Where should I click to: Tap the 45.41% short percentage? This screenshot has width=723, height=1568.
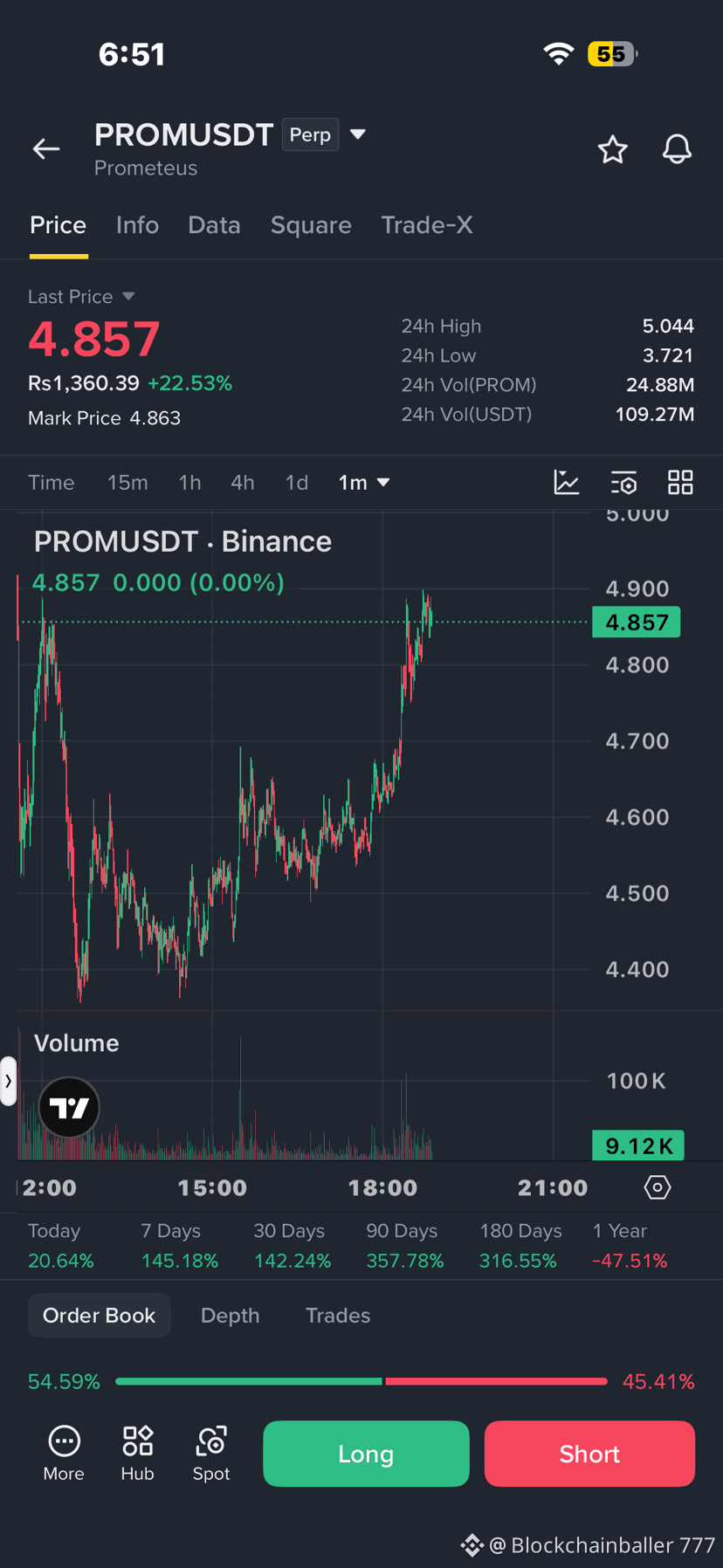(658, 1381)
